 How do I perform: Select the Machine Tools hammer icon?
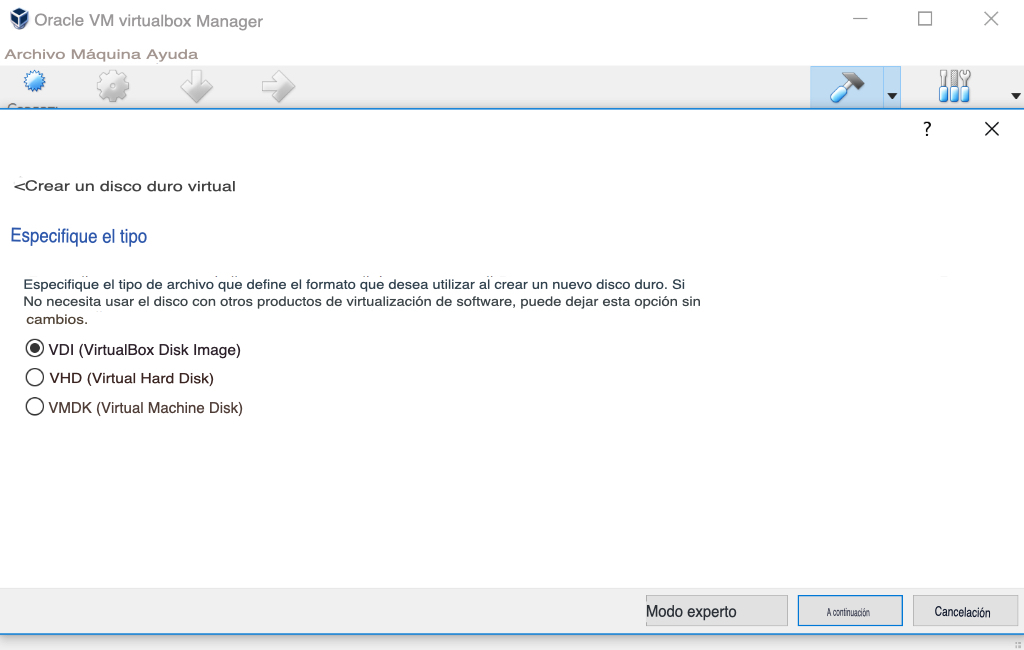click(847, 87)
